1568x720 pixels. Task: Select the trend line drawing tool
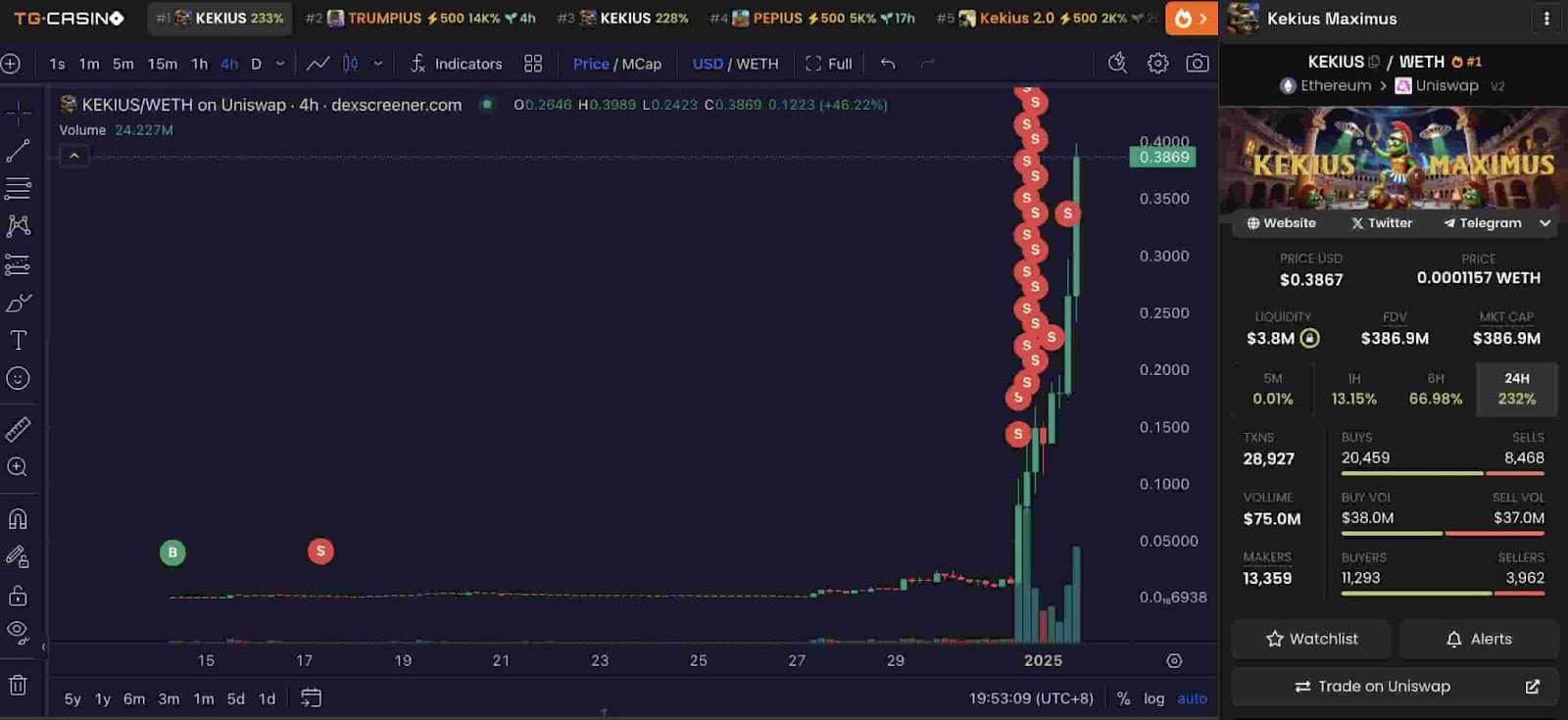(18, 151)
